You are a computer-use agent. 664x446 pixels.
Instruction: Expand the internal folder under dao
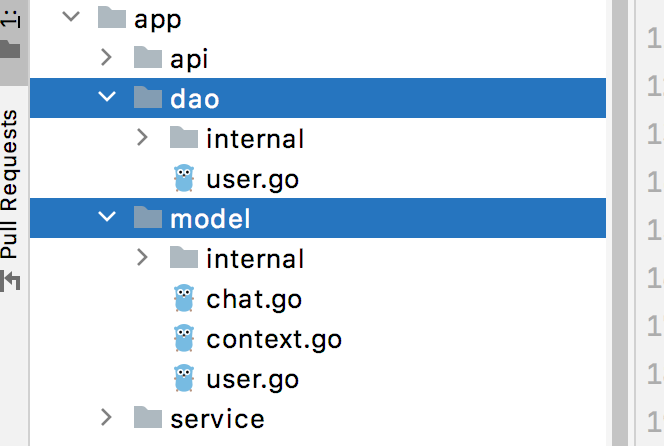142,137
